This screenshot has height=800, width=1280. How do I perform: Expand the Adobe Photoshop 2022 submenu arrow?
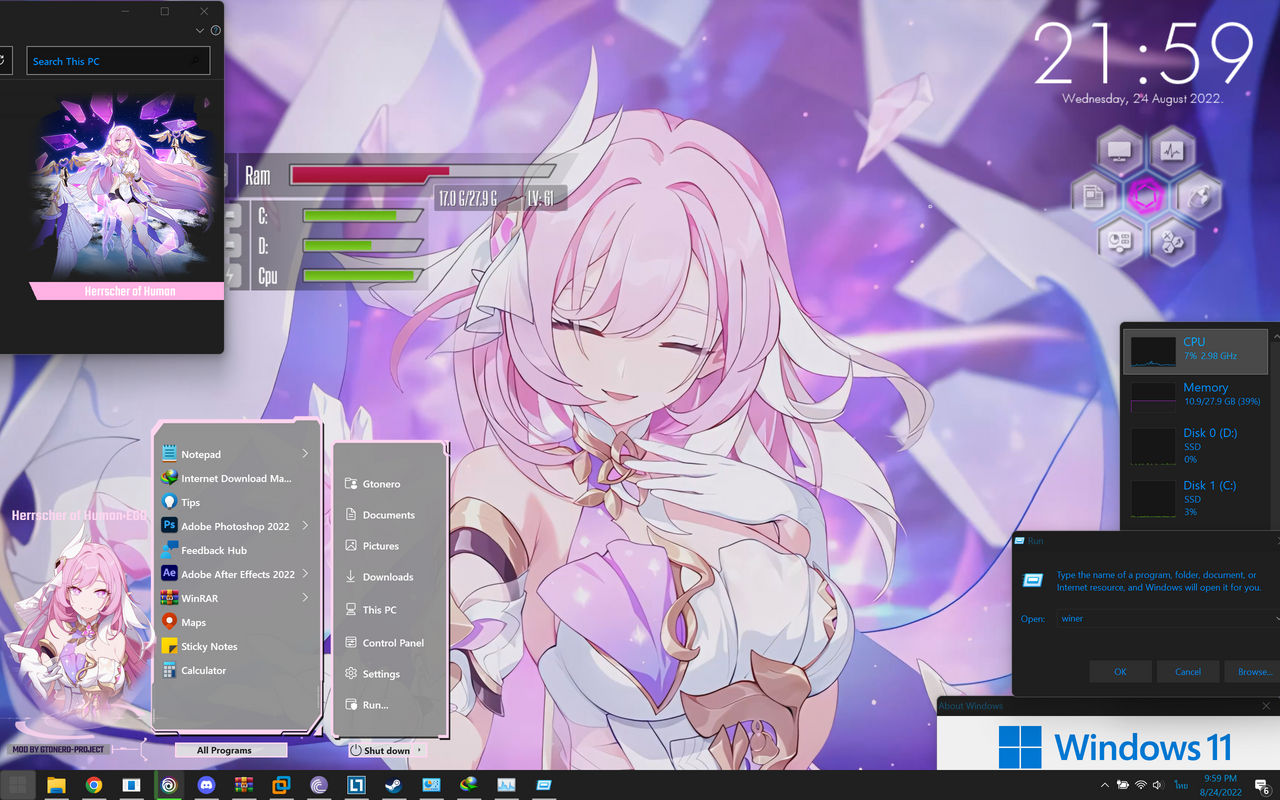[x=305, y=526]
